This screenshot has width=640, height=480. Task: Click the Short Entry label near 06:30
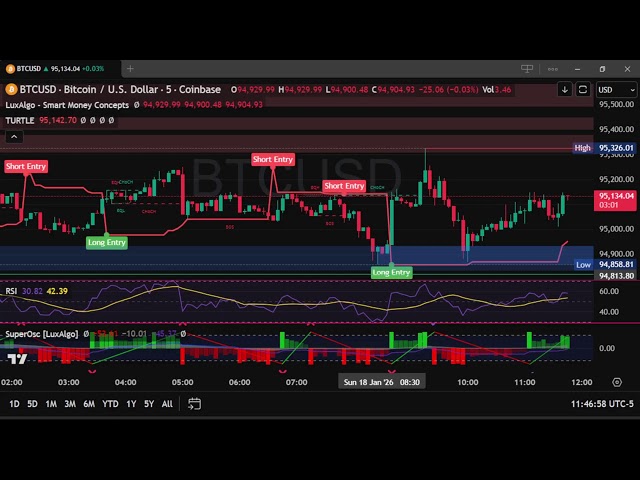point(273,160)
